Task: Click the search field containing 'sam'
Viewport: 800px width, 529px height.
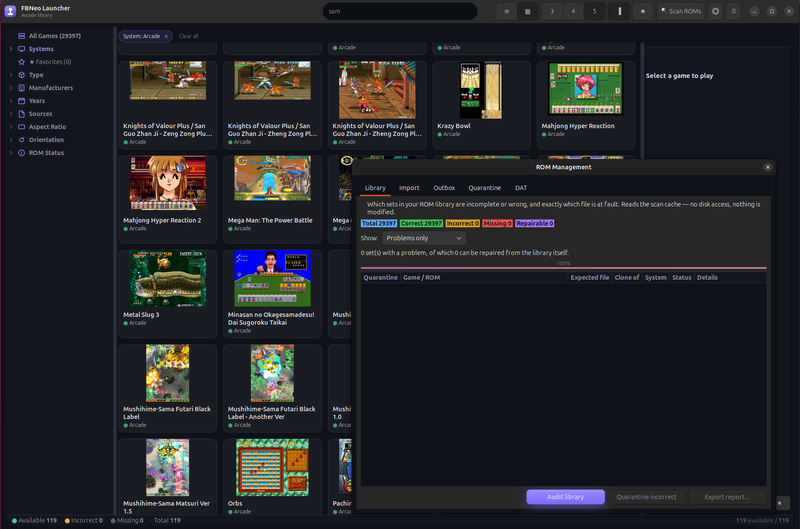Action: [x=400, y=11]
